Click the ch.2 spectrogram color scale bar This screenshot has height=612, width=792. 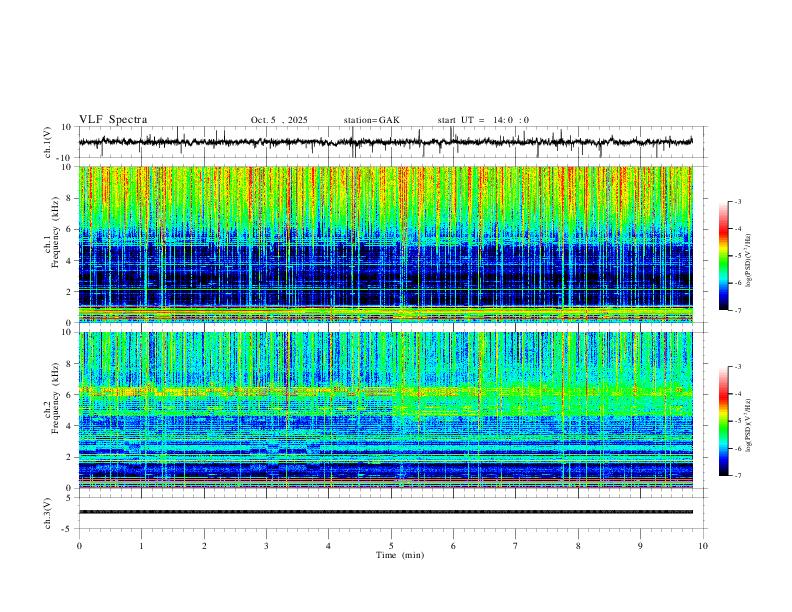point(724,421)
